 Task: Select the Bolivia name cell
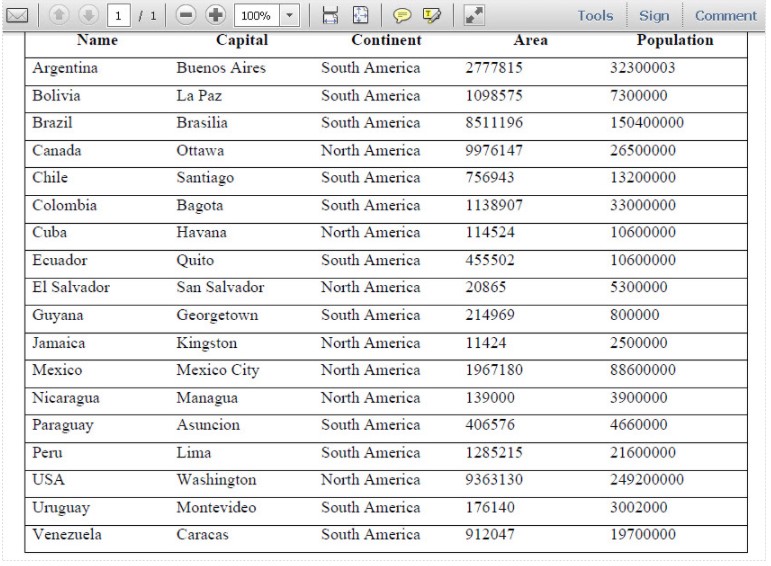pos(56,95)
